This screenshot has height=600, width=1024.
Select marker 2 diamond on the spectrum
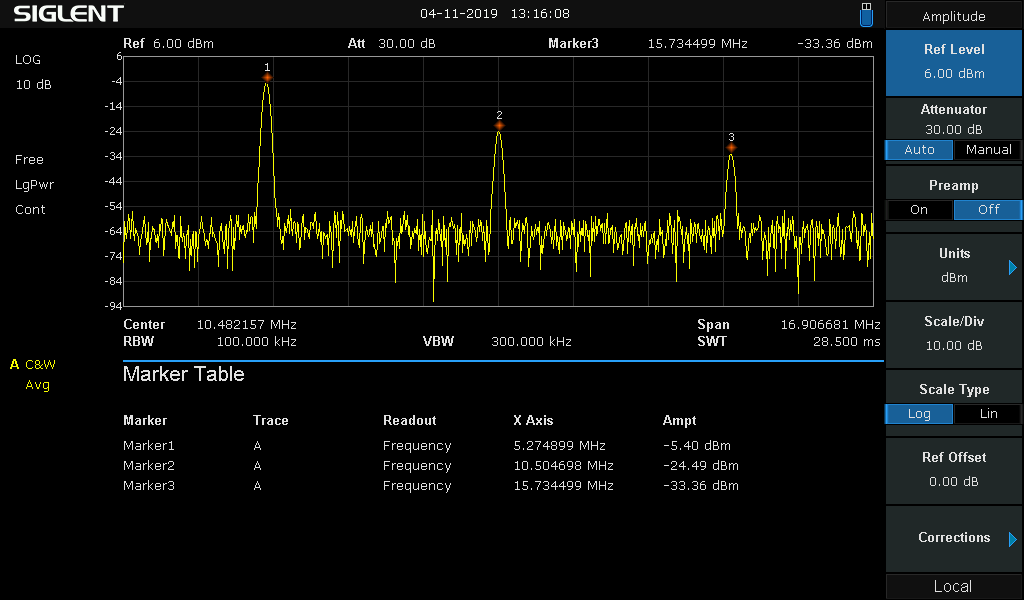[499, 125]
